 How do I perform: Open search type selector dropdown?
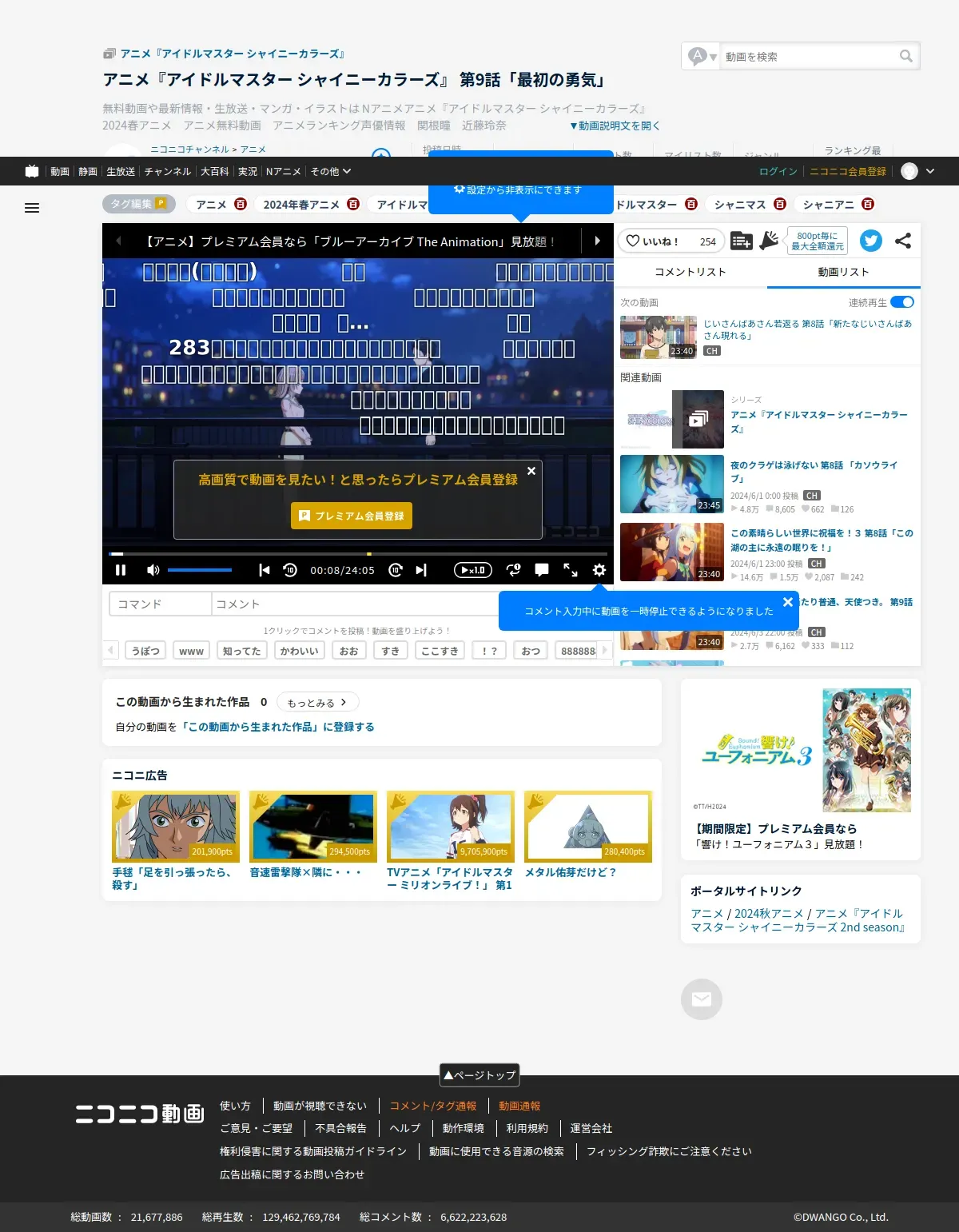click(x=703, y=56)
